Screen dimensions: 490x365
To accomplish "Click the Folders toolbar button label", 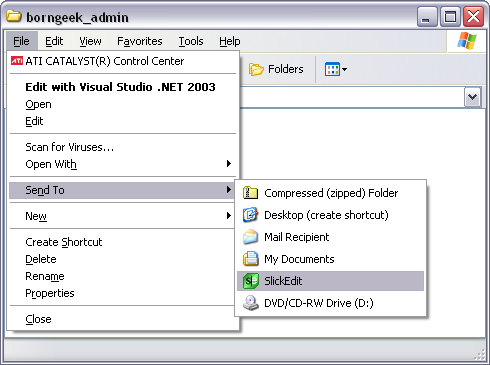I will [x=286, y=69].
